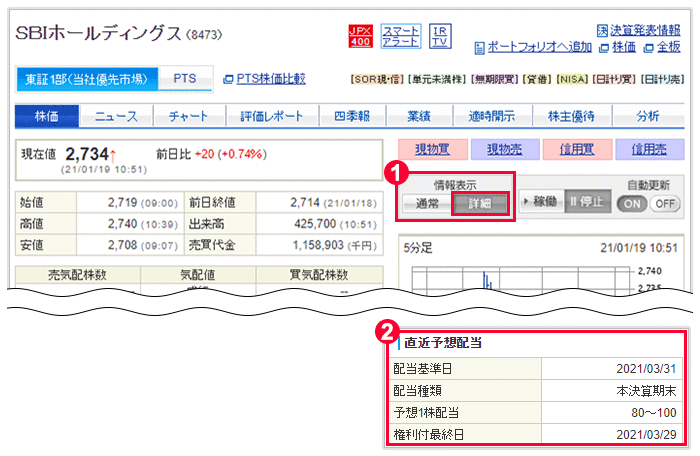
Task: Open the 四季報 tab
Action: (x=352, y=117)
